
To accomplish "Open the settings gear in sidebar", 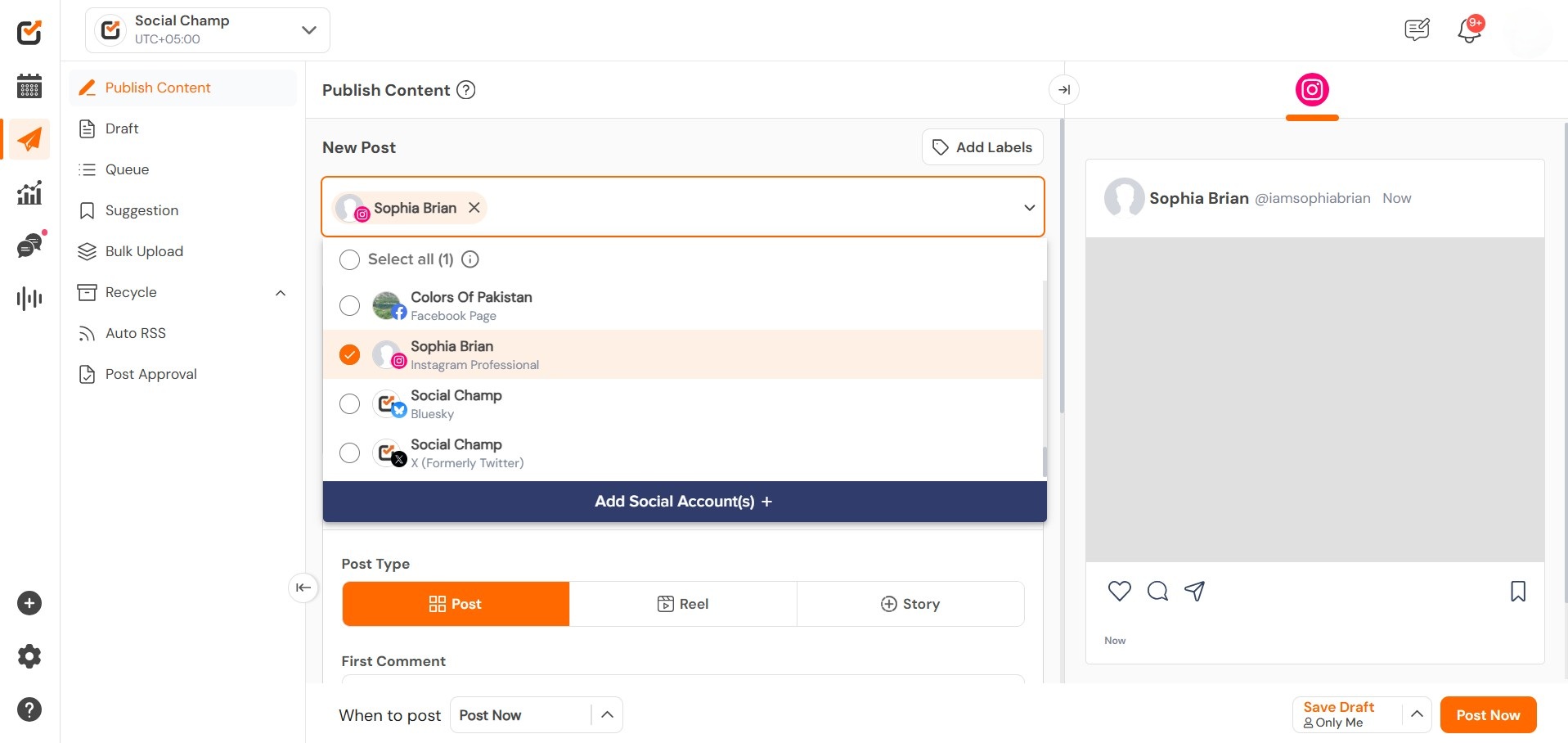I will [x=29, y=656].
